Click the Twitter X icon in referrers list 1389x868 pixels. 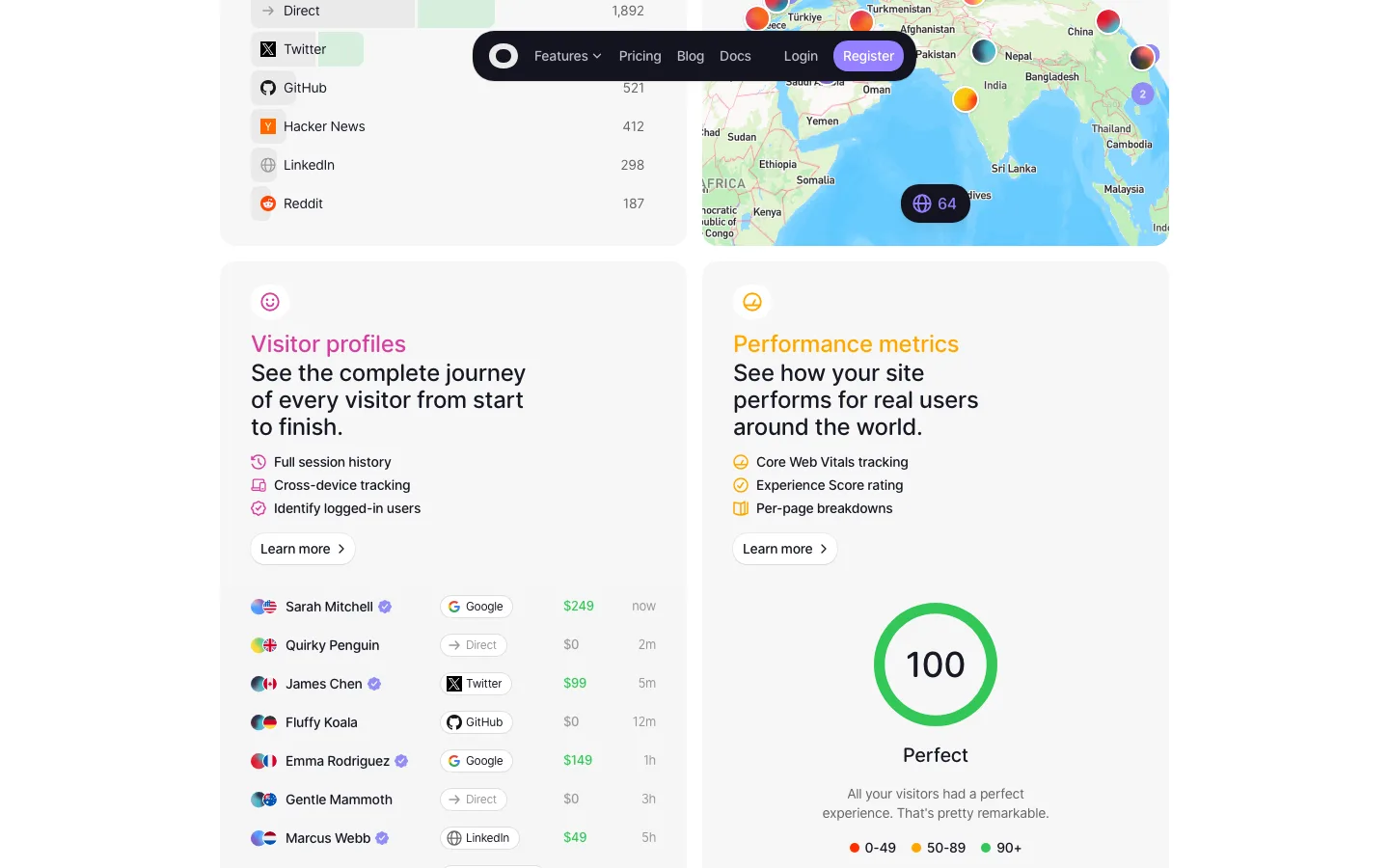coord(268,49)
